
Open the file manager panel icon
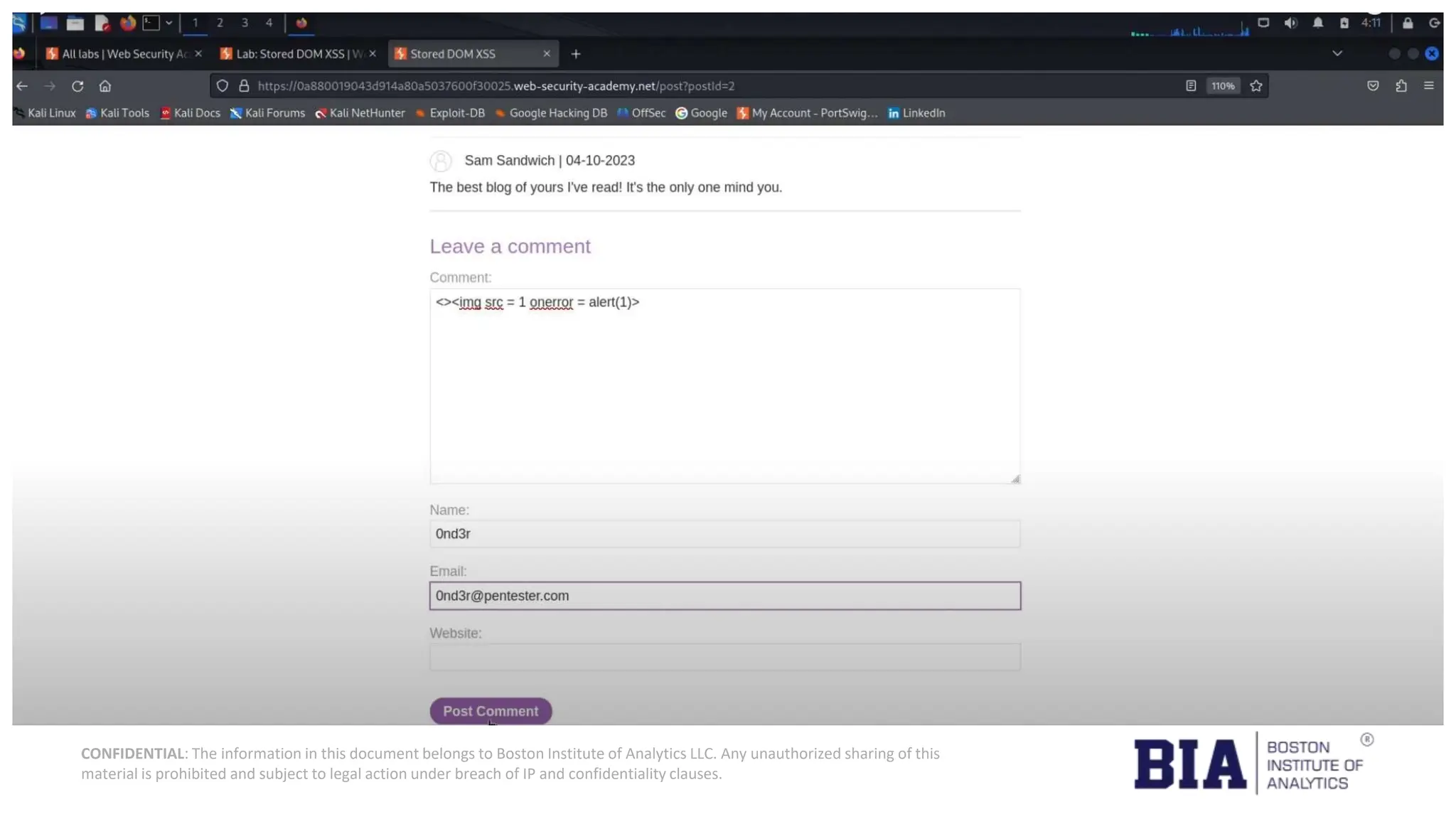coord(75,23)
